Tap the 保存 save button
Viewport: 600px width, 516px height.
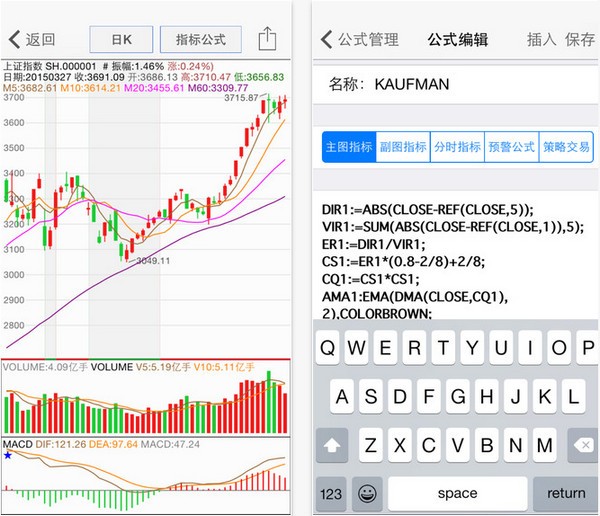[580, 40]
